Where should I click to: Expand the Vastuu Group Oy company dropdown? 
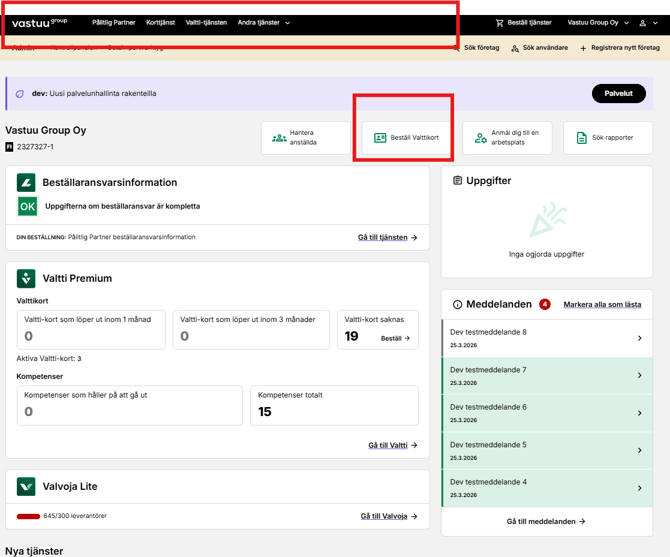tap(598, 23)
